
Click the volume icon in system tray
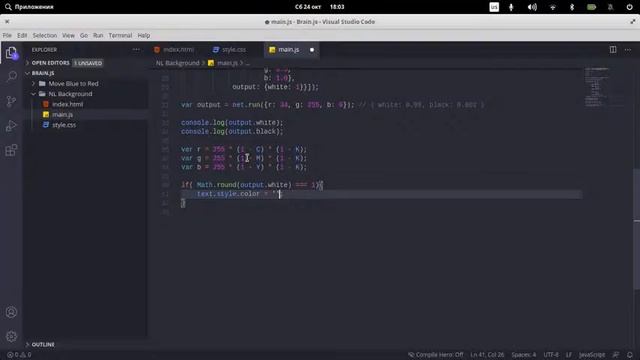click(x=532, y=7)
